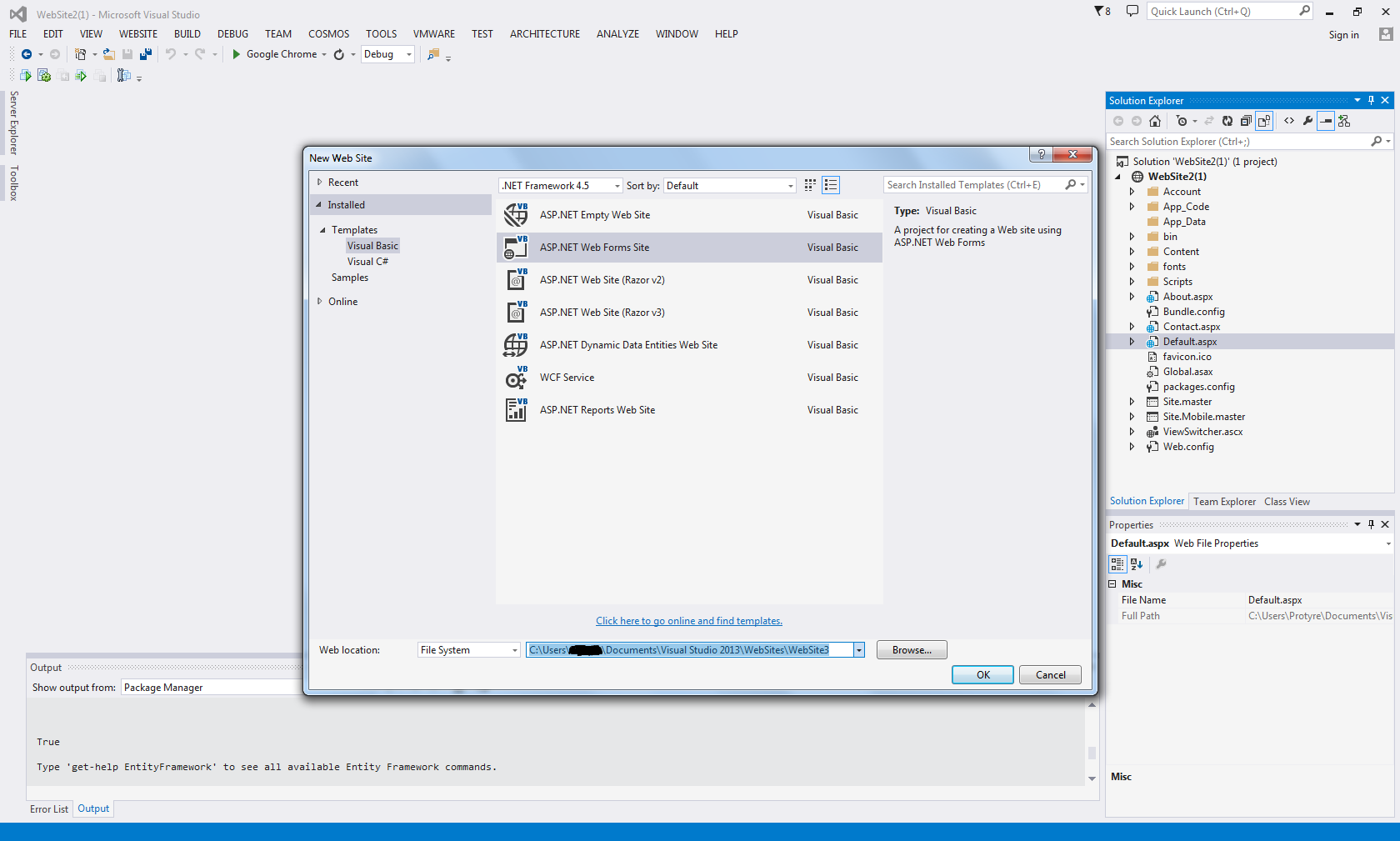Click the Undo icon in the main toolbar
The image size is (1400, 841).
pyautogui.click(x=170, y=54)
